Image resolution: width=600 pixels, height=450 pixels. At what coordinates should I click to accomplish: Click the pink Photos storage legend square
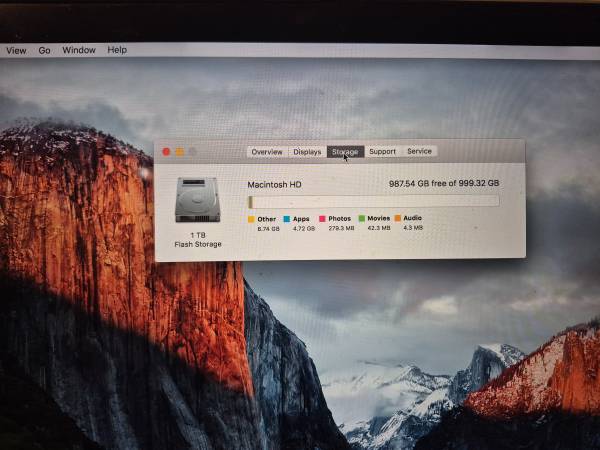322,218
